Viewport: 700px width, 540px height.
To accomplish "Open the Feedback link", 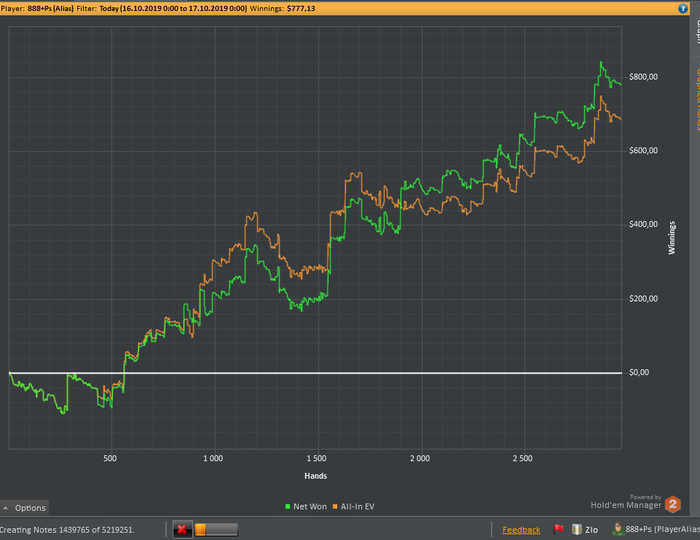I will coord(521,530).
